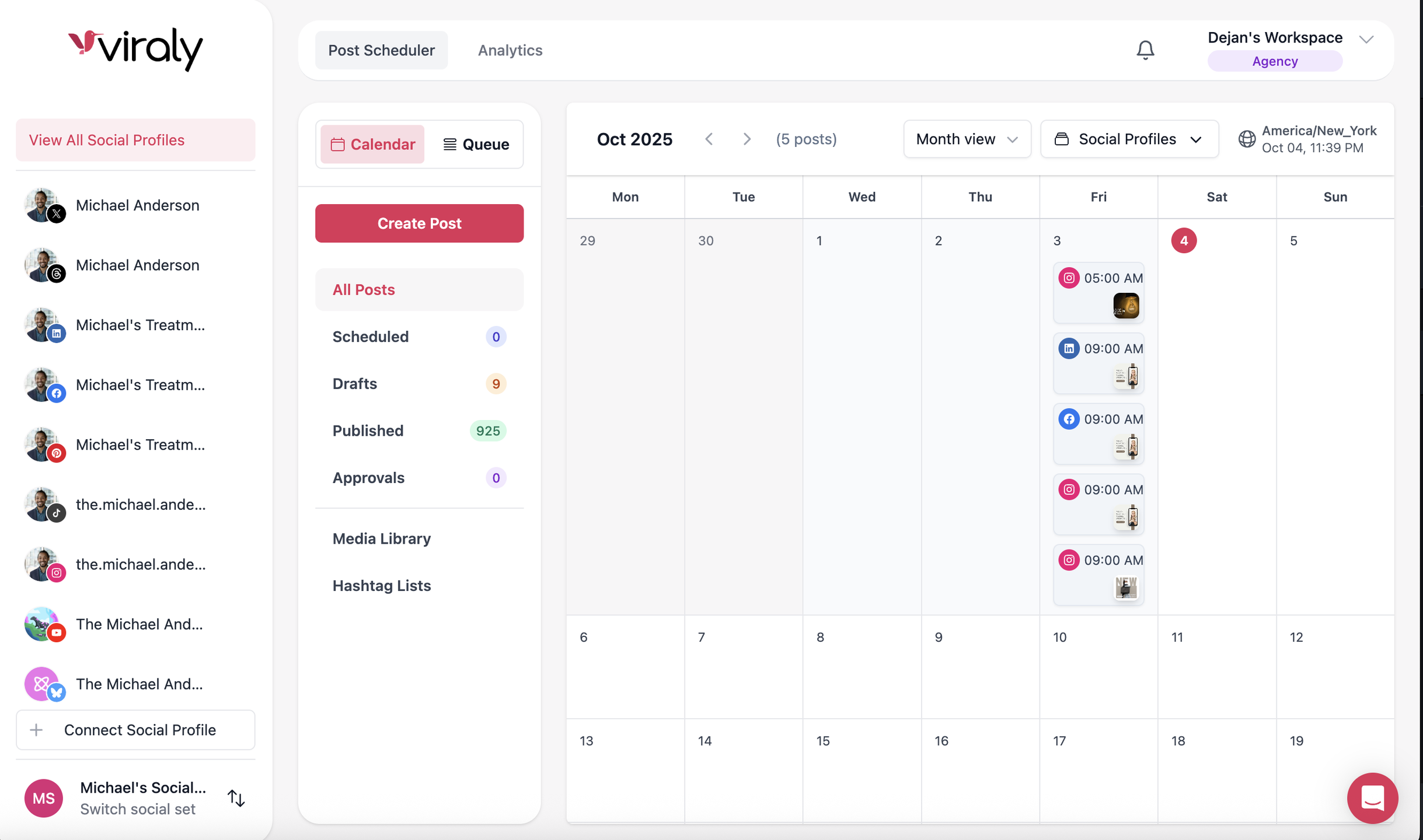
Task: Open the 05:00 AM Instagram post on Oct 3
Action: click(x=1098, y=292)
